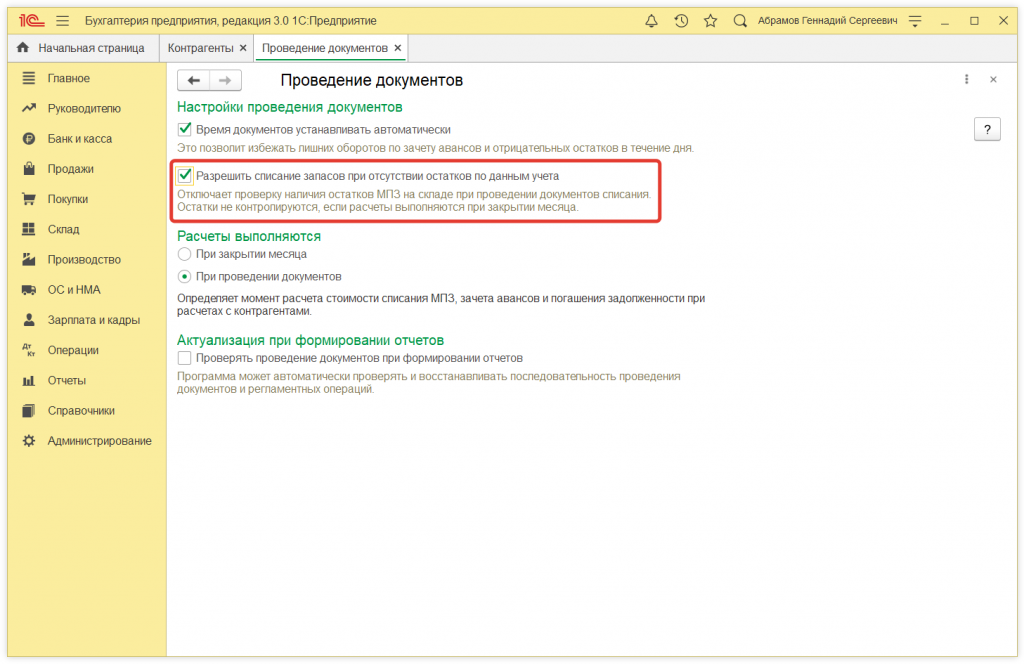This screenshot has height=664, width=1024.
Task: Open Банк и касса sidebar section
Action: point(80,139)
